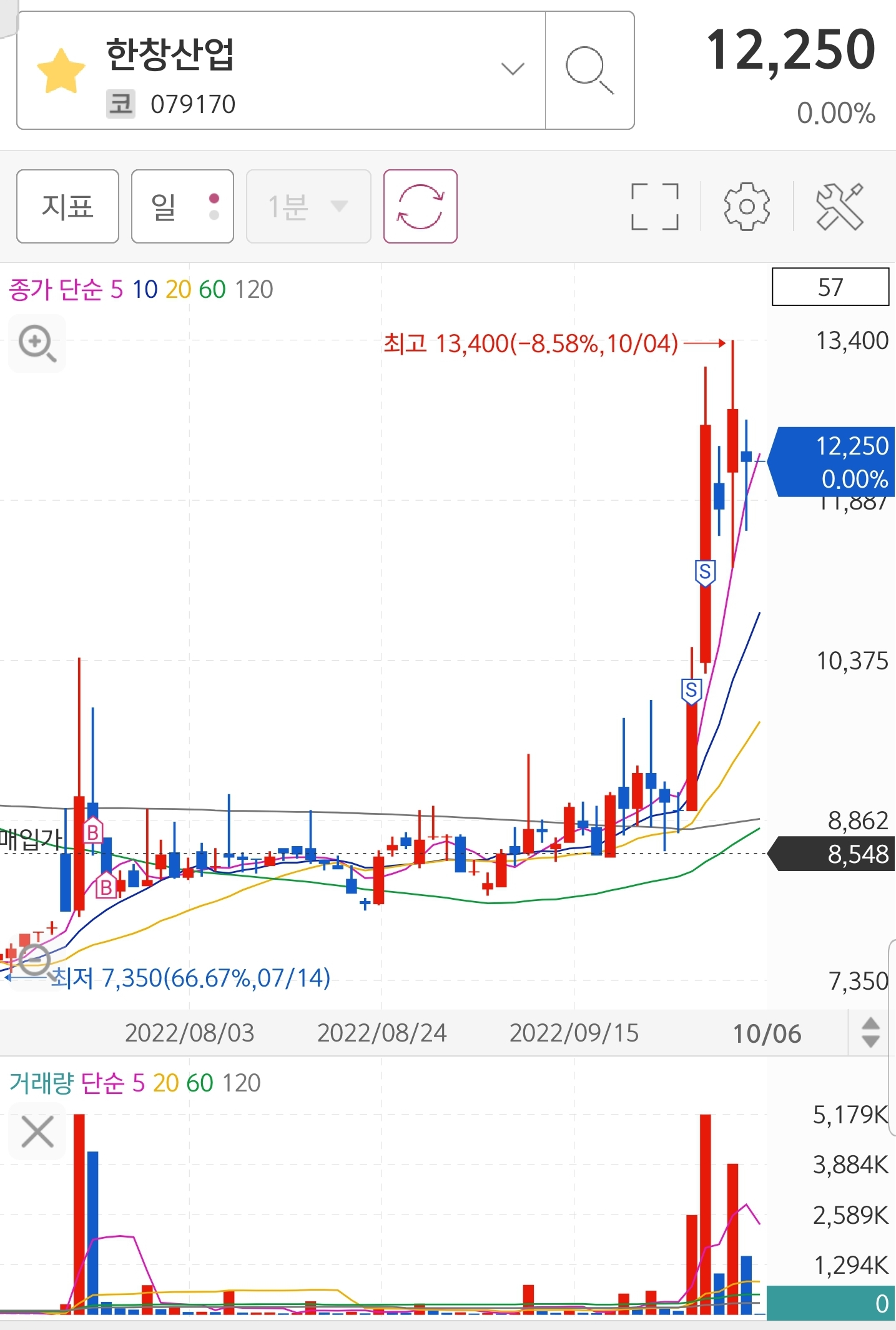The width and height of the screenshot is (896, 1330).
Task: Open chart settings gear
Action: click(x=747, y=207)
